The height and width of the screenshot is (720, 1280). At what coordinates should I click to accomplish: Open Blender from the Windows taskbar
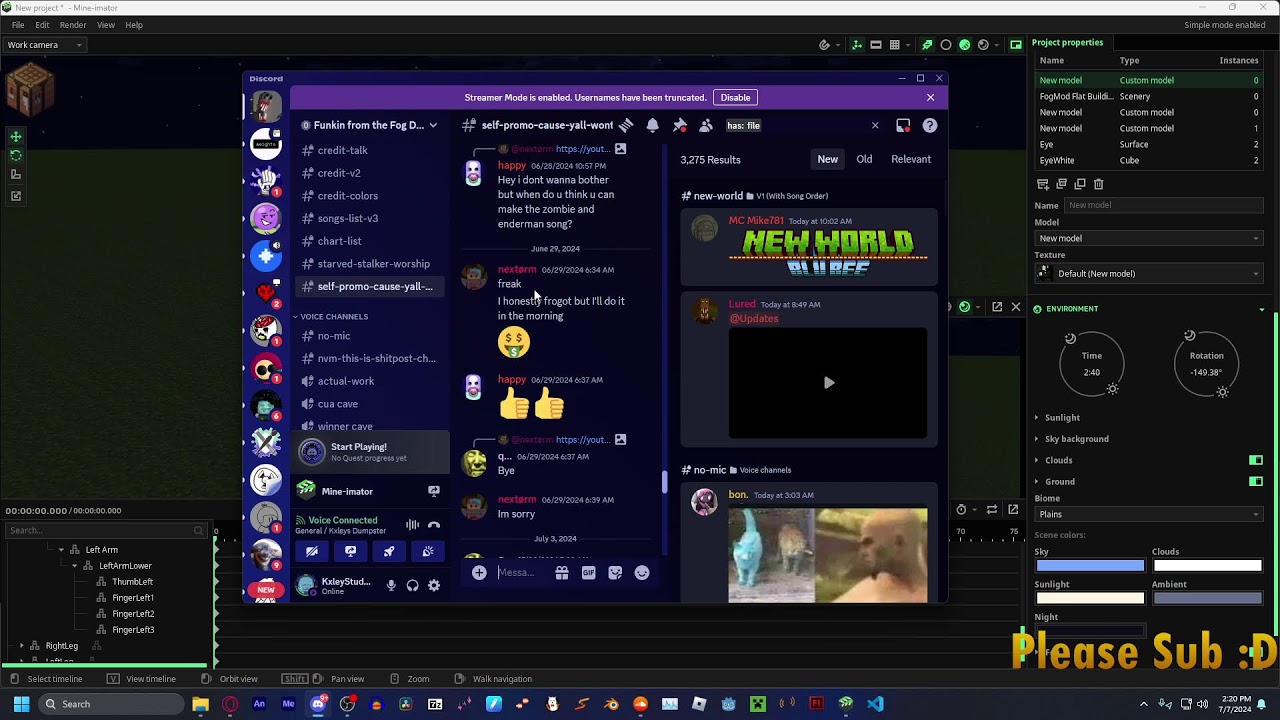611,704
